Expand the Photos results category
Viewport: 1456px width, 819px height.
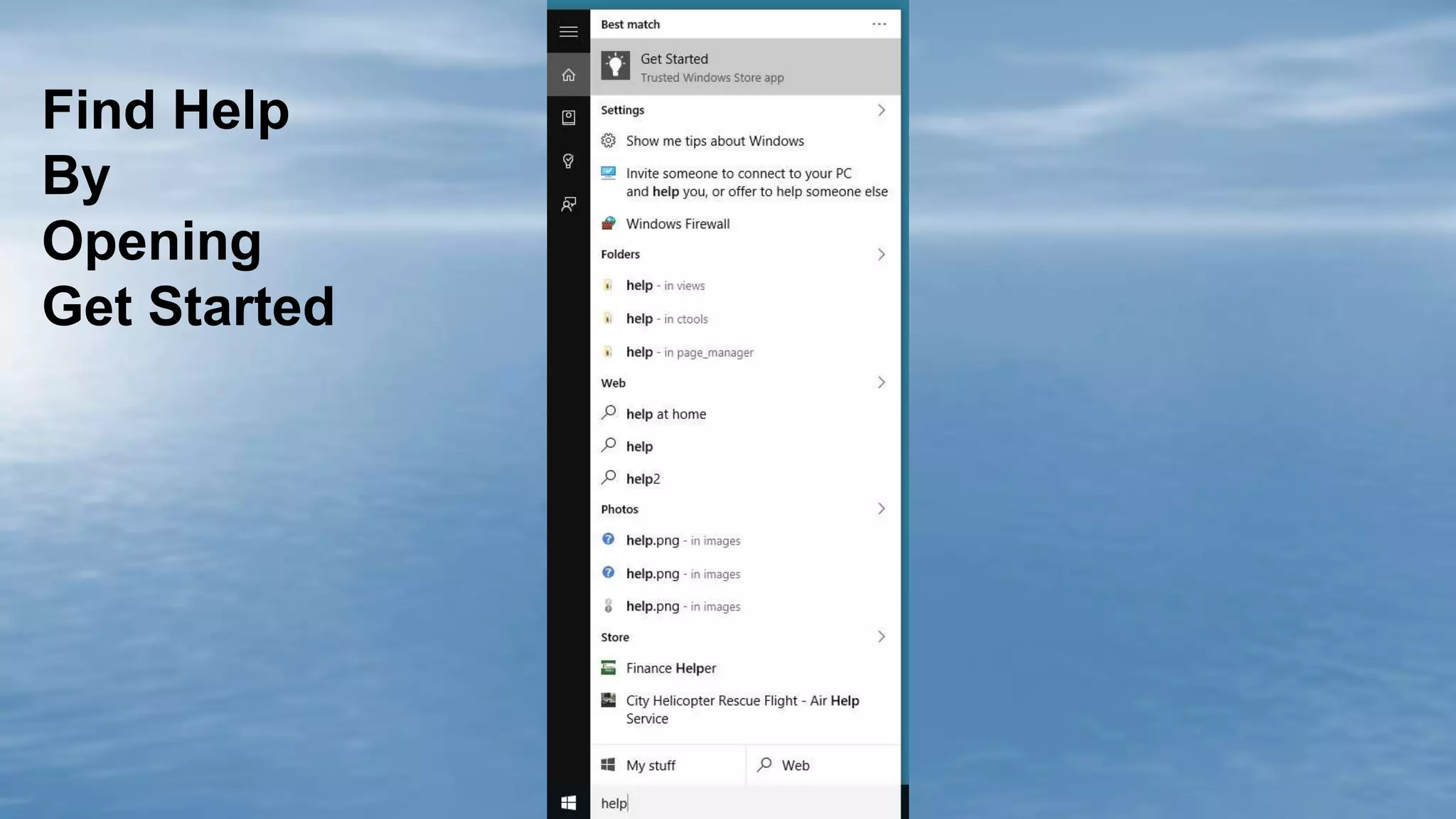[x=881, y=509]
